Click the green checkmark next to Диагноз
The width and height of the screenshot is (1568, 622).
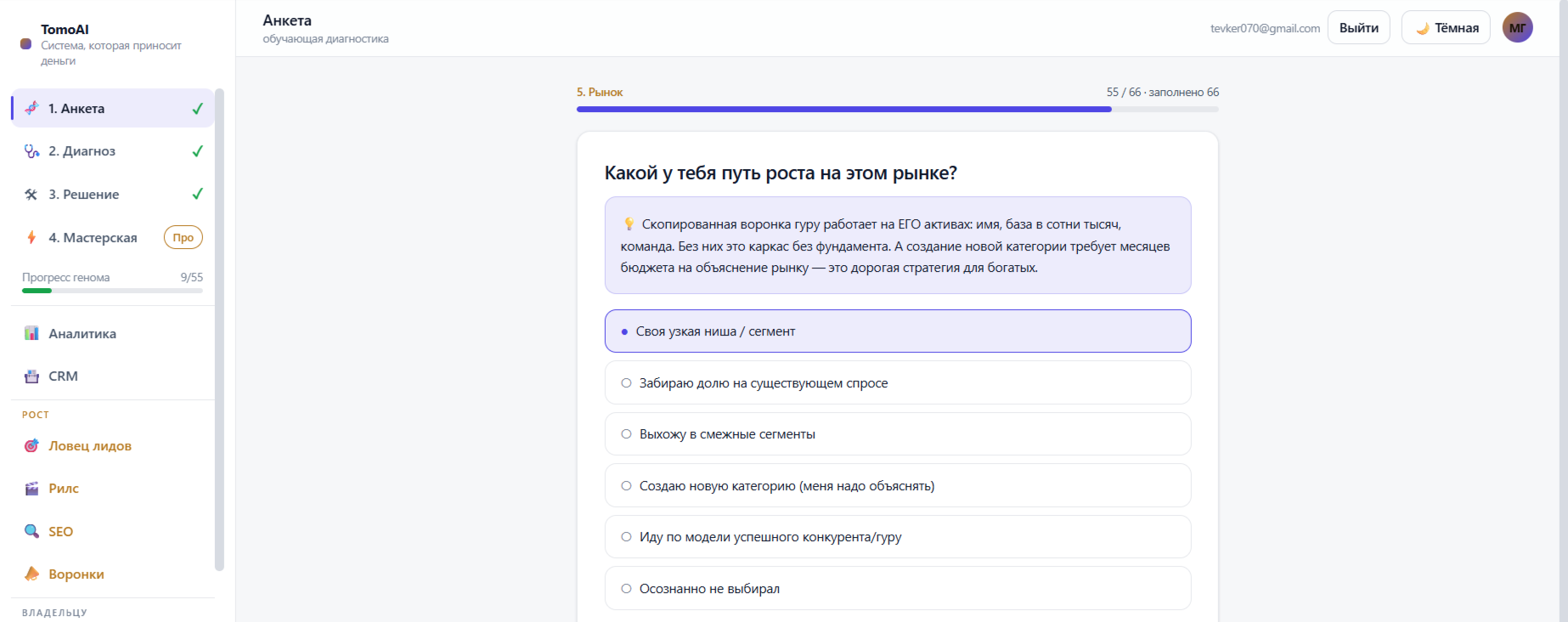197,151
